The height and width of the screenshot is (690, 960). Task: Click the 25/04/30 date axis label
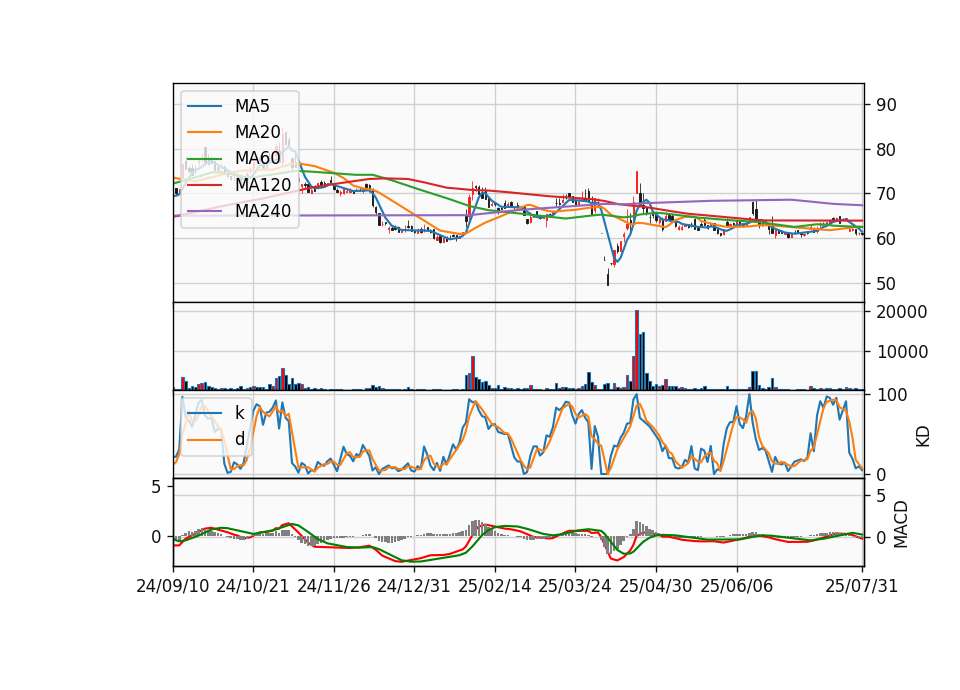point(656,586)
